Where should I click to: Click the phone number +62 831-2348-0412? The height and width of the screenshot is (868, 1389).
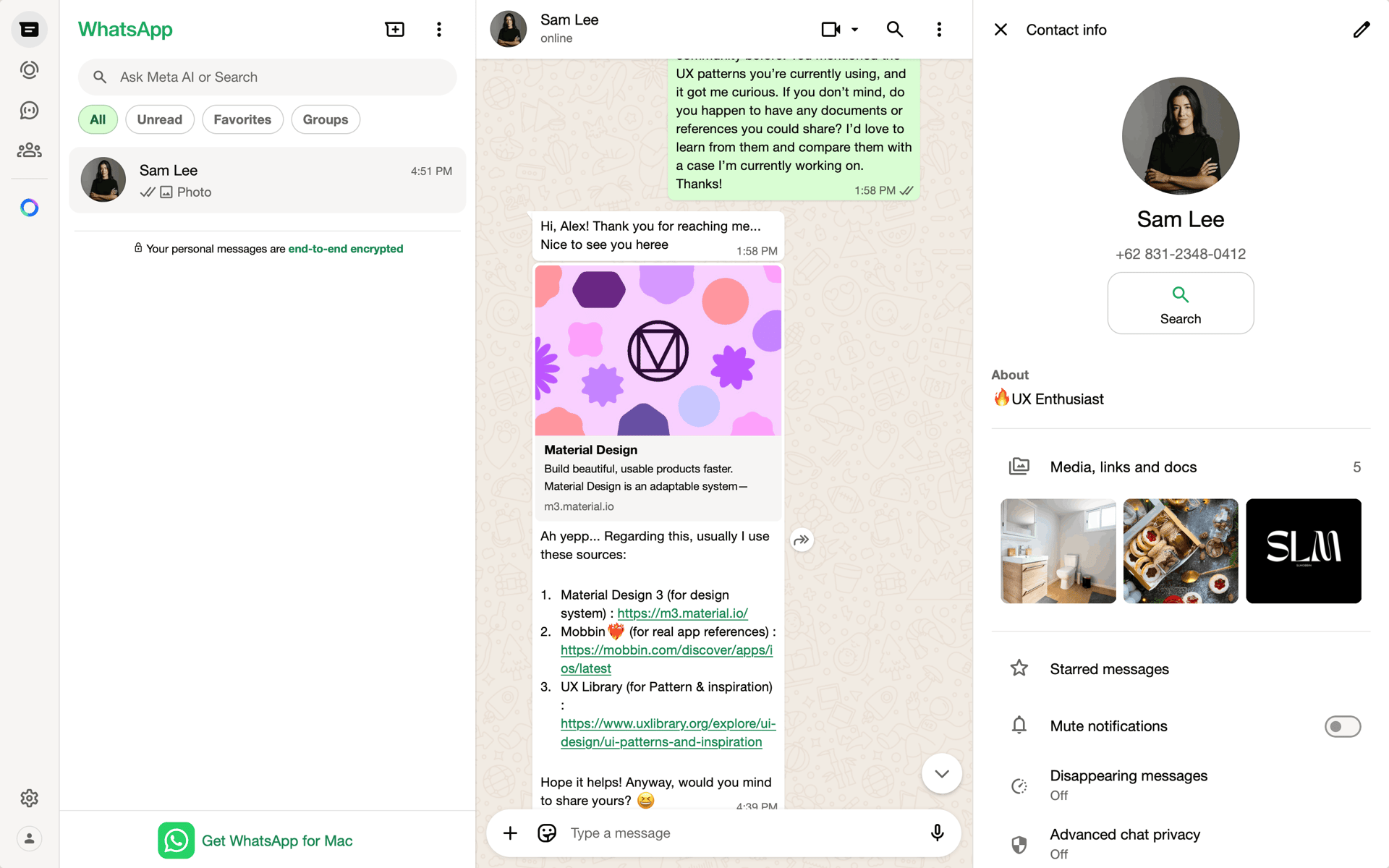(x=1181, y=254)
